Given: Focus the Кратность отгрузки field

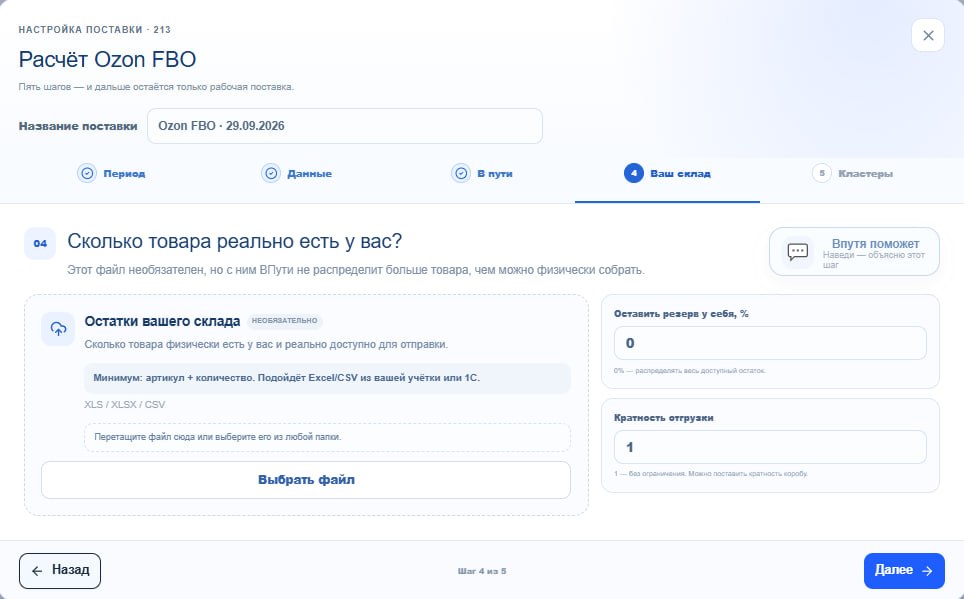Looking at the screenshot, I should [x=770, y=447].
